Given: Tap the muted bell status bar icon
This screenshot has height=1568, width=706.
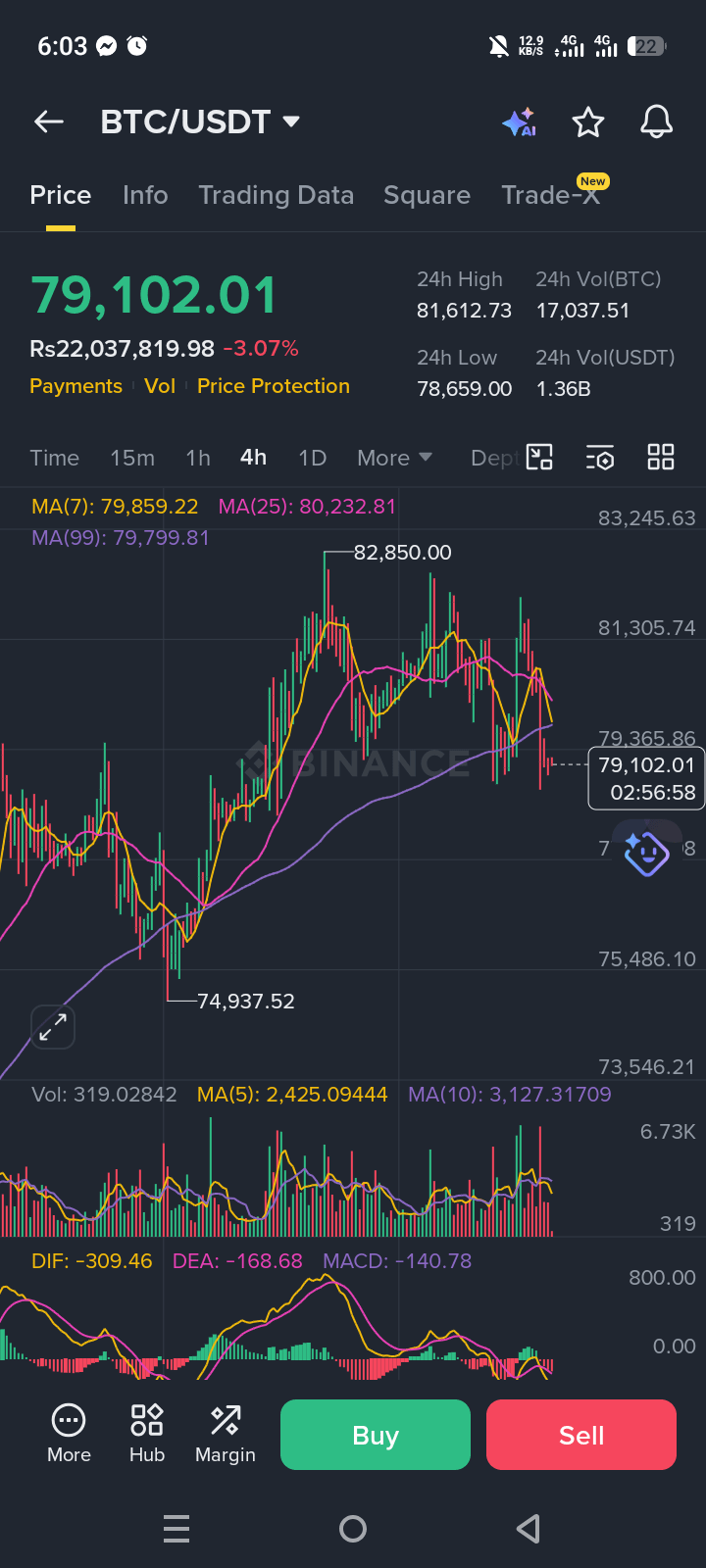Looking at the screenshot, I should [499, 46].
